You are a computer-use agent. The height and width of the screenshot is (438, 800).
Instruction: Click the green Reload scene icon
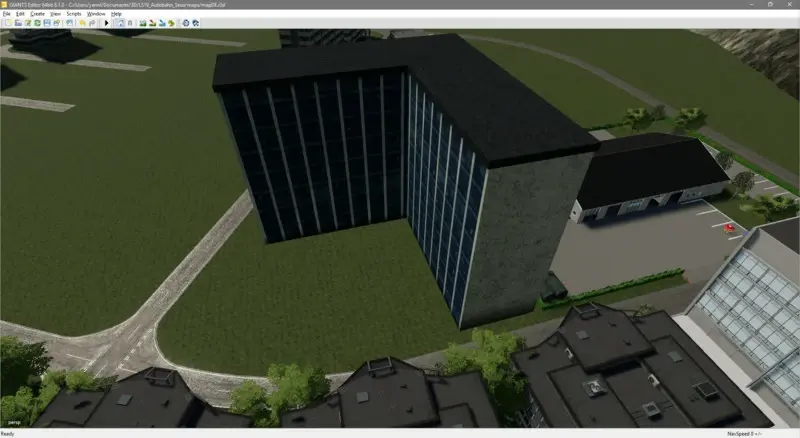[37, 23]
